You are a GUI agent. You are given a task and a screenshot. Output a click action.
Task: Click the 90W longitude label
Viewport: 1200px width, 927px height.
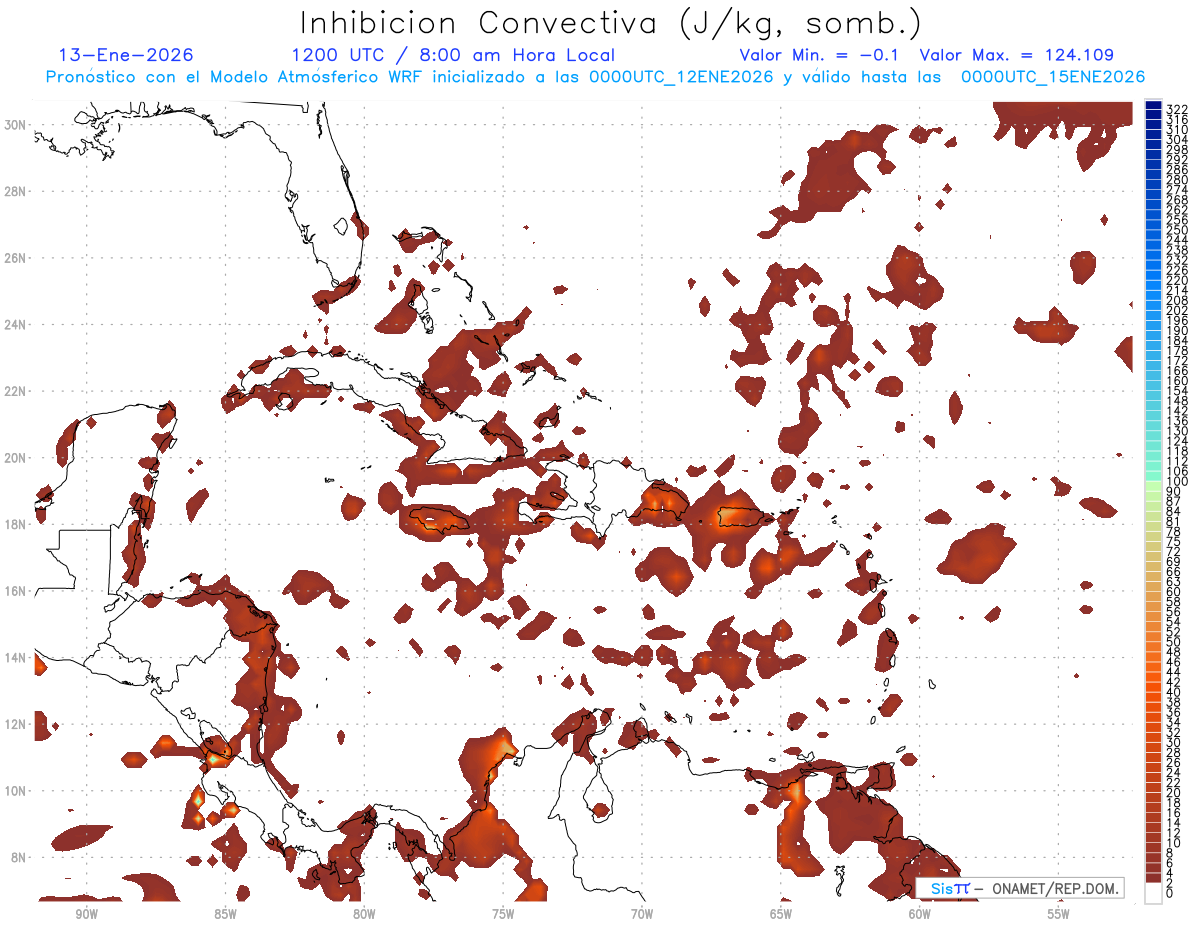point(85,914)
